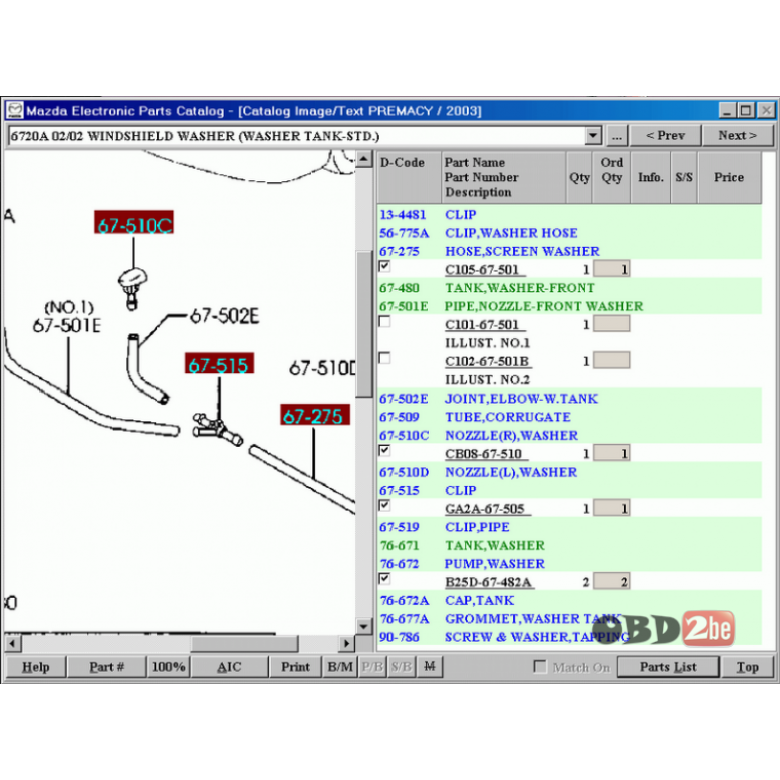Viewport: 780px width, 780px height.
Task: Select the 67-501E PIPE,NOZZLE-FRONT WASHER row
Action: [569, 306]
